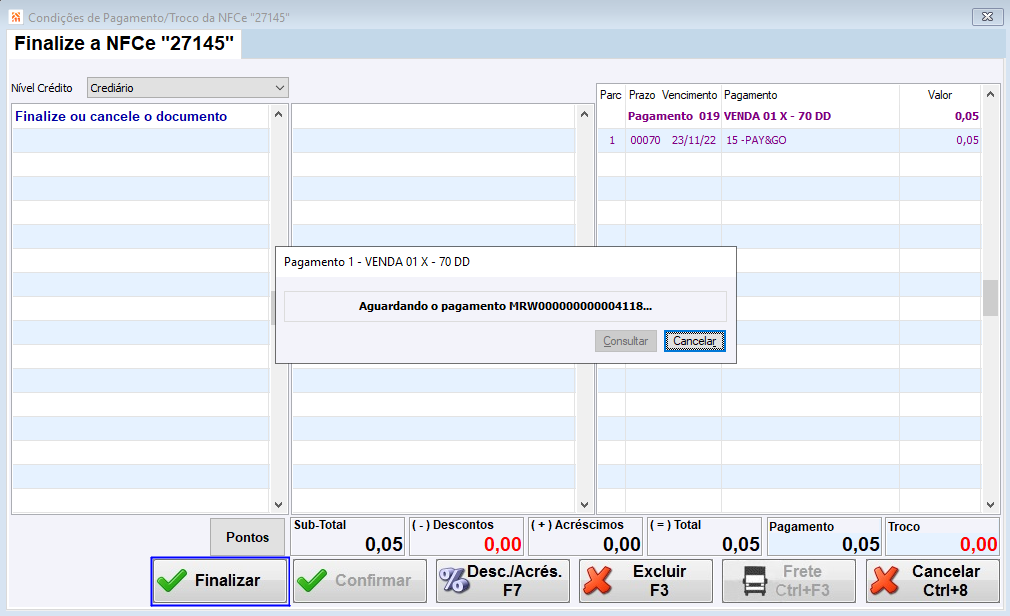Click the Sub-Total value field
1010x616 pixels.
(348, 537)
